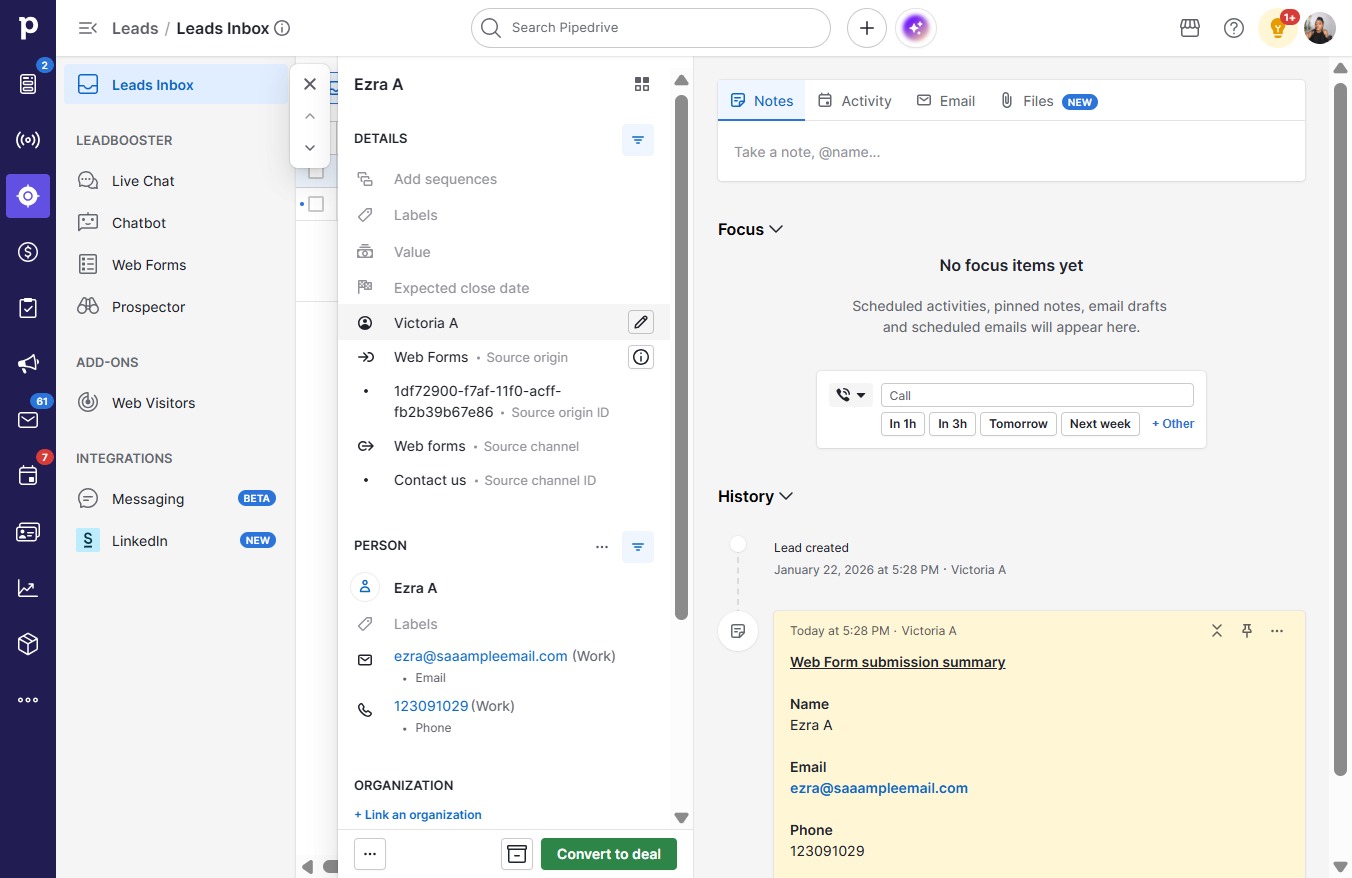Go to previous lead with up chevron
Image resolution: width=1352 pixels, height=878 pixels.
point(310,116)
